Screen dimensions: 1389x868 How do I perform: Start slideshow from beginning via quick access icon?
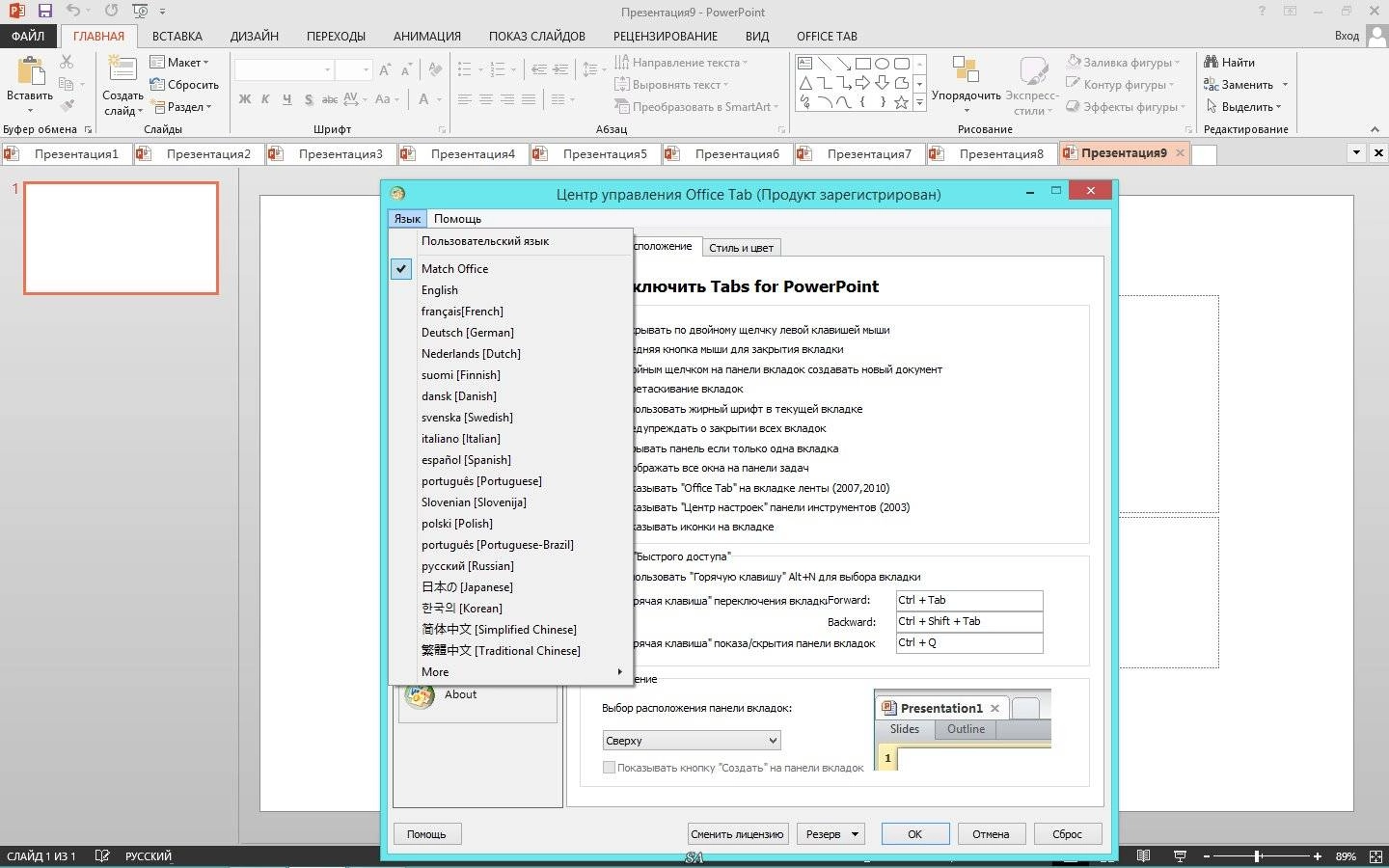[x=141, y=12]
